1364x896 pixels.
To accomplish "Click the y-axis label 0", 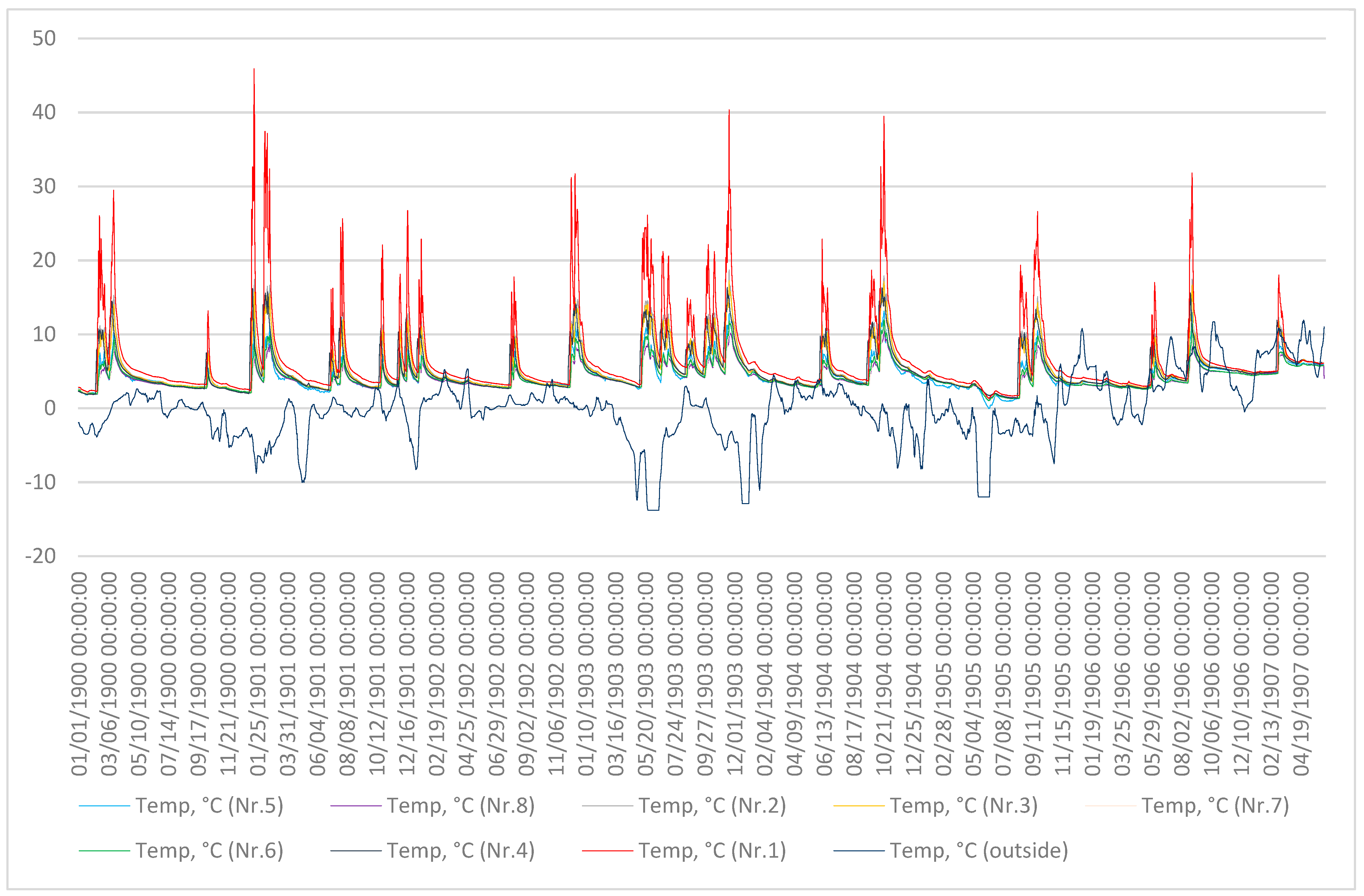I will 50,408.
